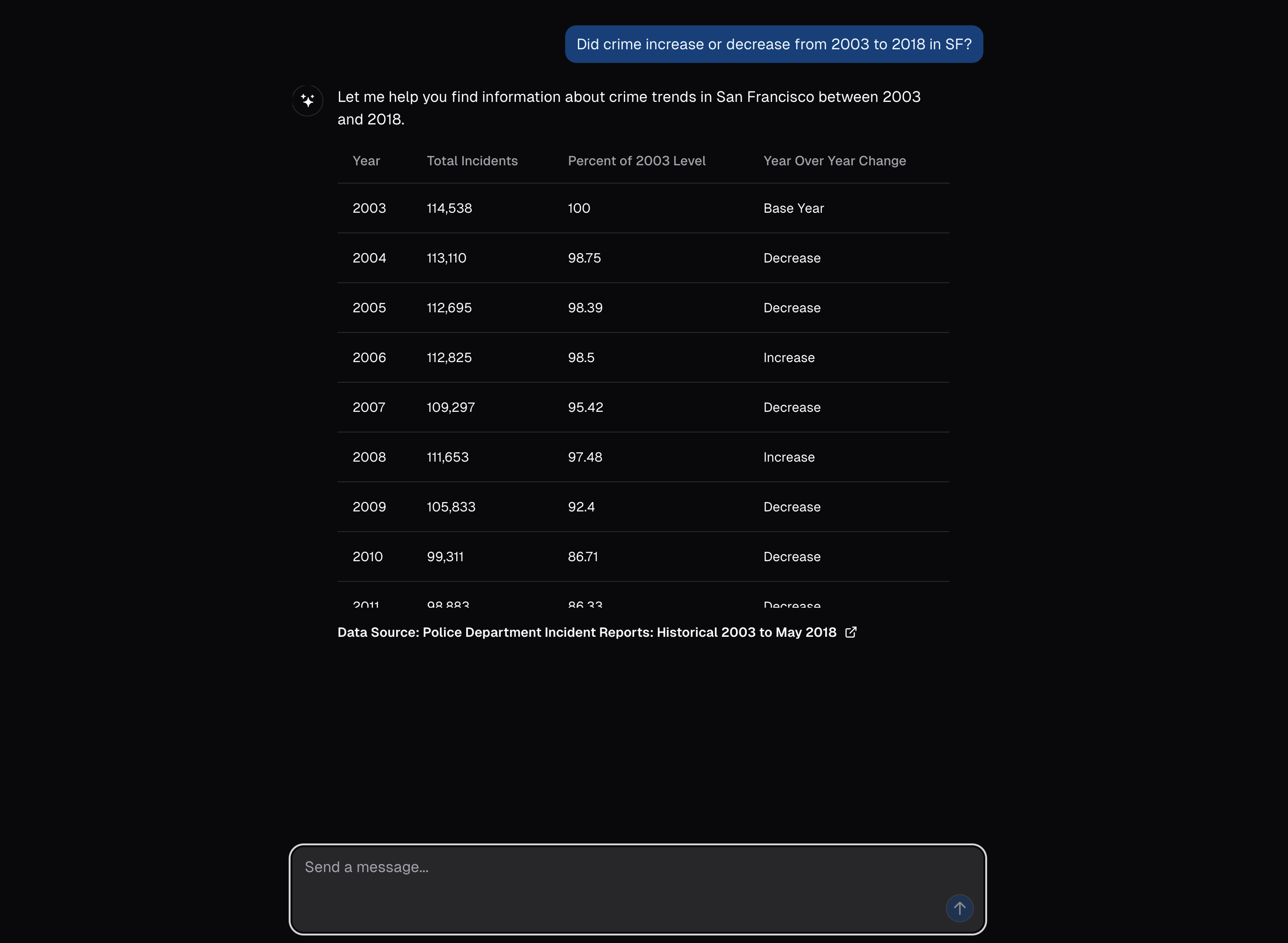1288x943 pixels.
Task: Select the user question message bubble
Action: pyautogui.click(x=774, y=44)
